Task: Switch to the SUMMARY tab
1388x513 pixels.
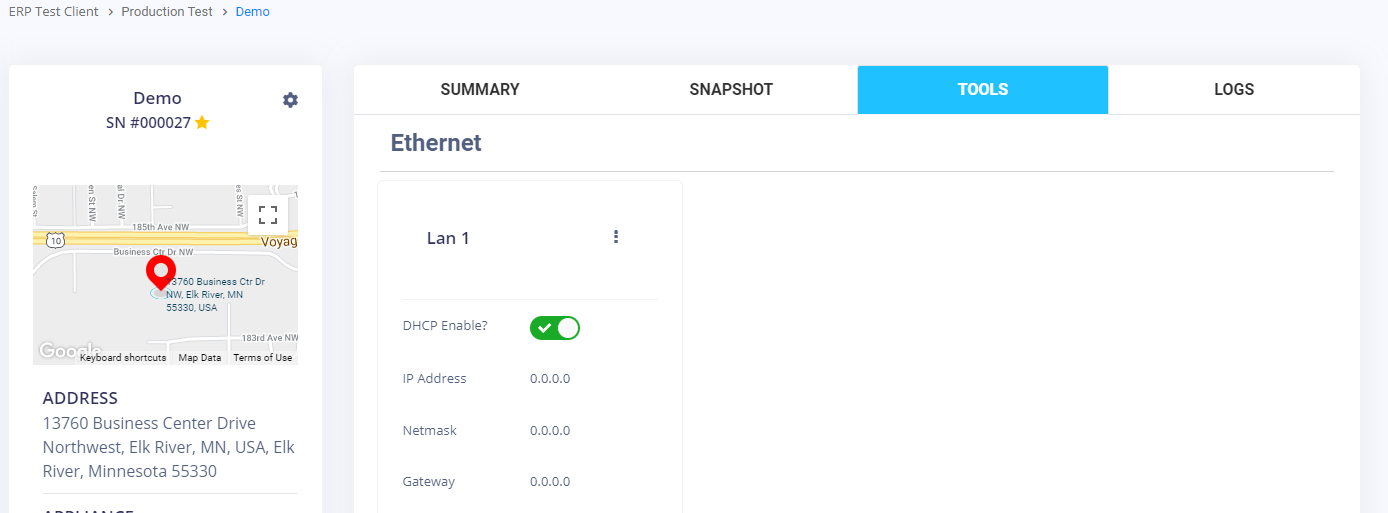Action: pos(480,90)
